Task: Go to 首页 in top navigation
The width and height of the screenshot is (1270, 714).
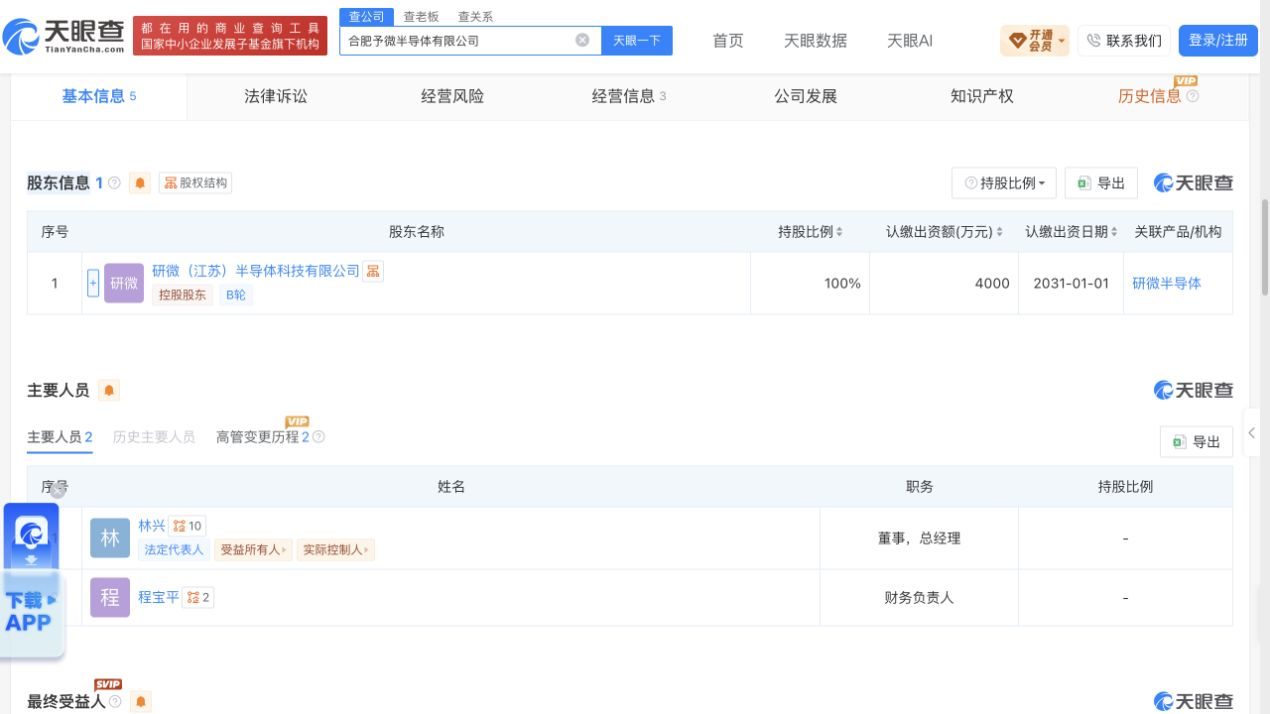Action: tap(728, 40)
